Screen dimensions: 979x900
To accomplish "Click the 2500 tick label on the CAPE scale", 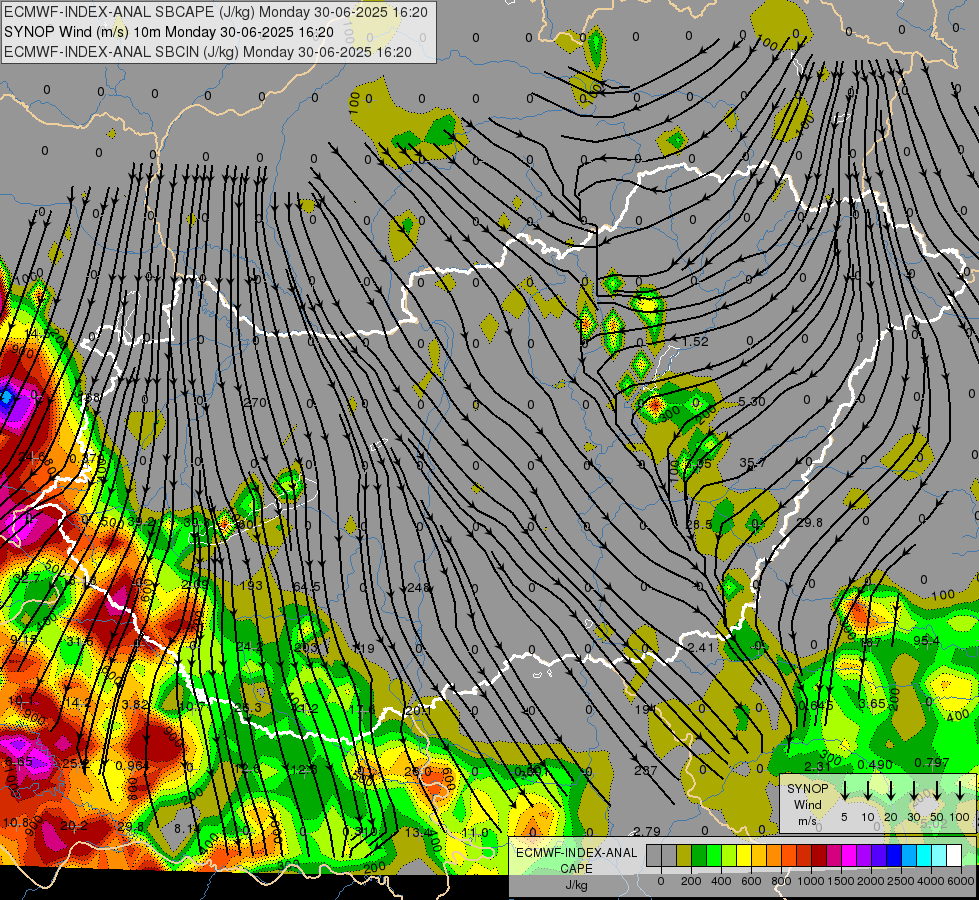I will point(901,881).
